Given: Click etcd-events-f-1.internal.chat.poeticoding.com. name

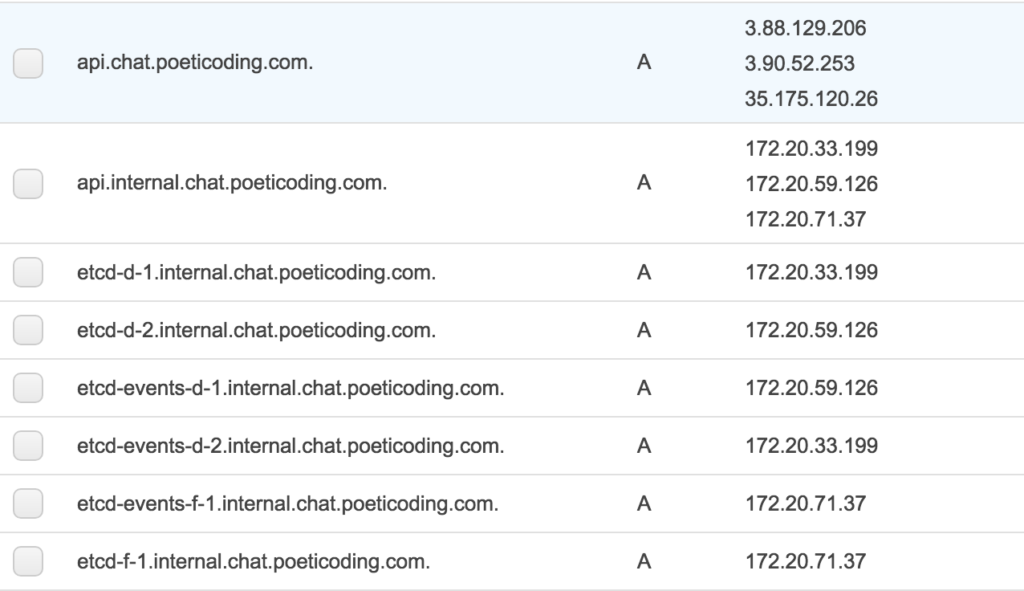Looking at the screenshot, I should 287,503.
